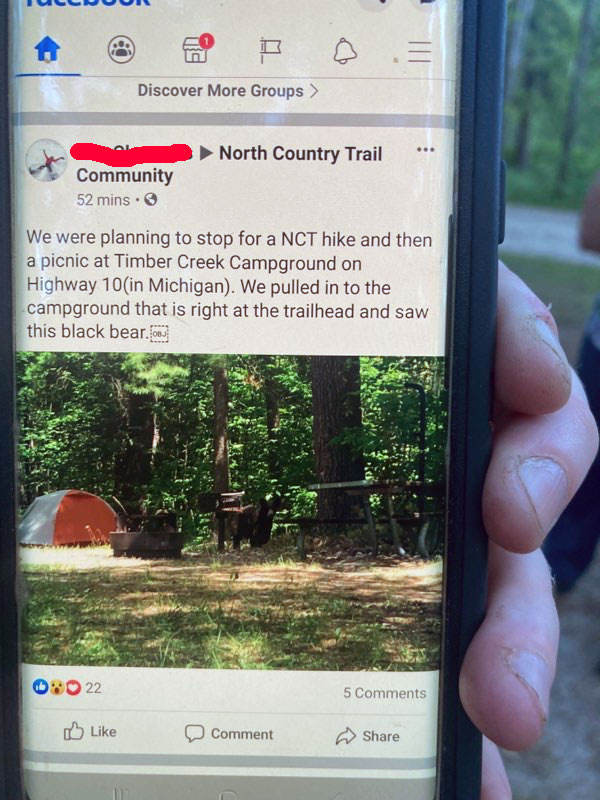This screenshot has height=800, width=600.
Task: Tap the Comment button on the post
Action: pos(229,734)
